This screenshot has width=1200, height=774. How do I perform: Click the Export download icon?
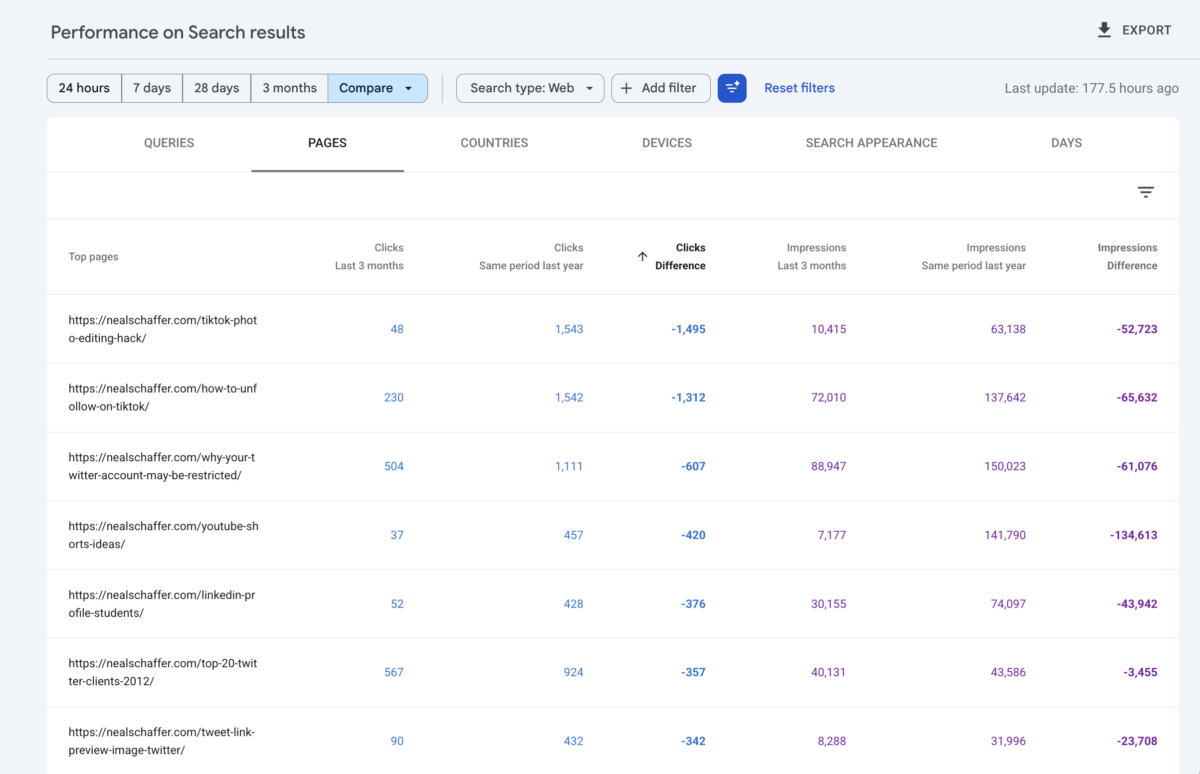coord(1104,30)
